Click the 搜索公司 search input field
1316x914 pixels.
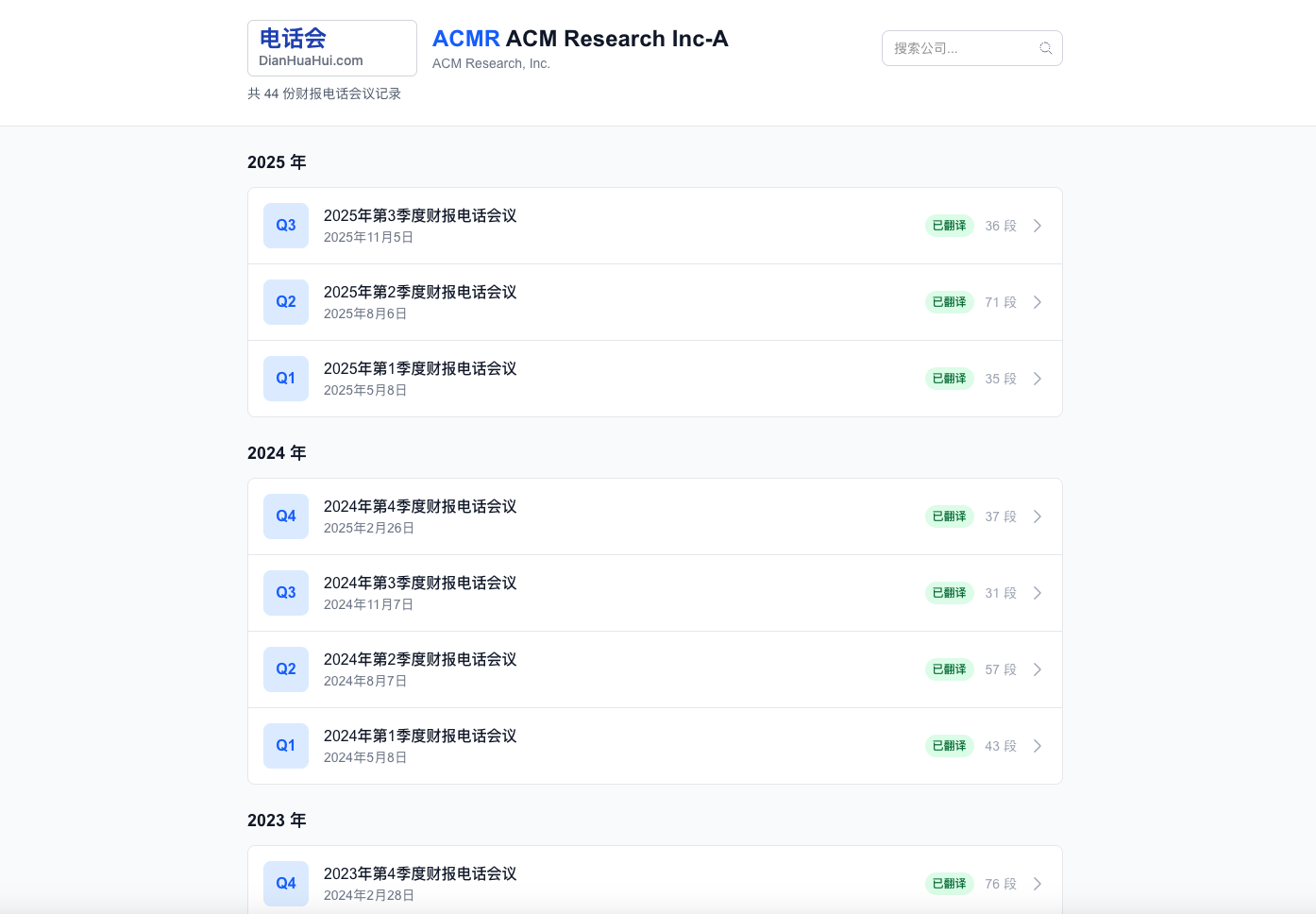tap(963, 47)
